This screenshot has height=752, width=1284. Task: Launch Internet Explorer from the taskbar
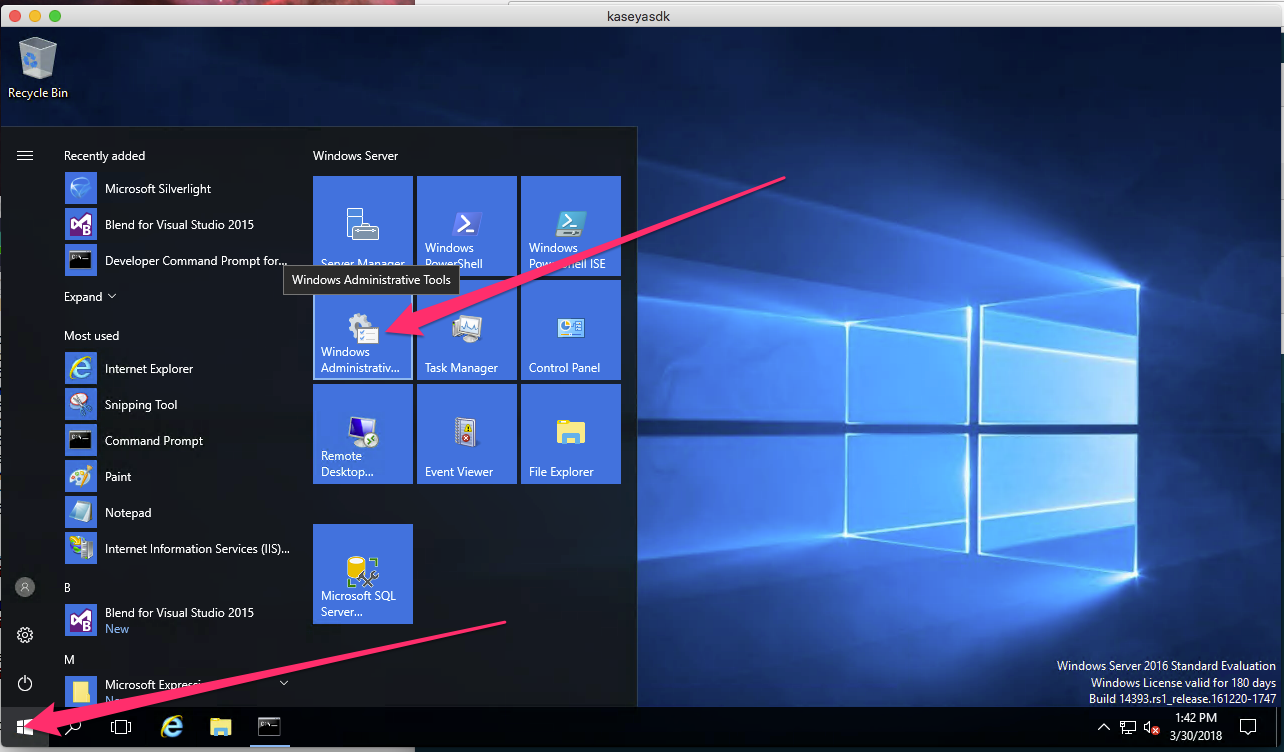[x=172, y=727]
